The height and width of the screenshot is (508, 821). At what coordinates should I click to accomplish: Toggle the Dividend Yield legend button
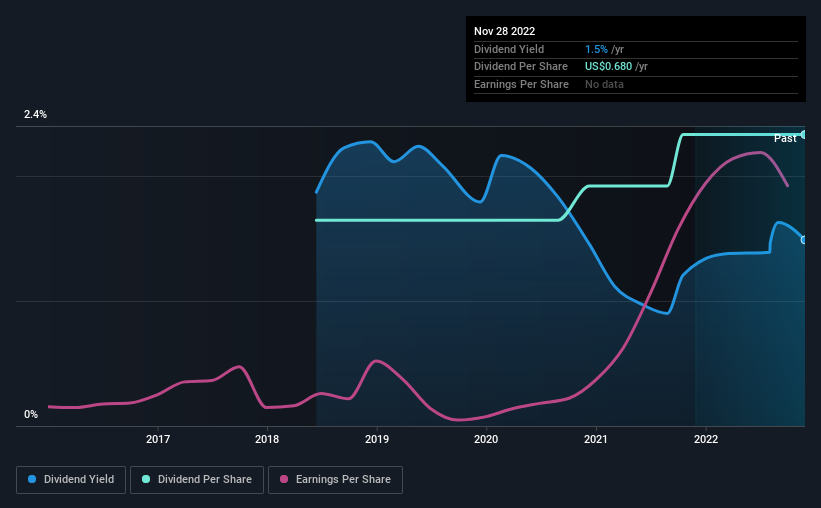[x=71, y=480]
